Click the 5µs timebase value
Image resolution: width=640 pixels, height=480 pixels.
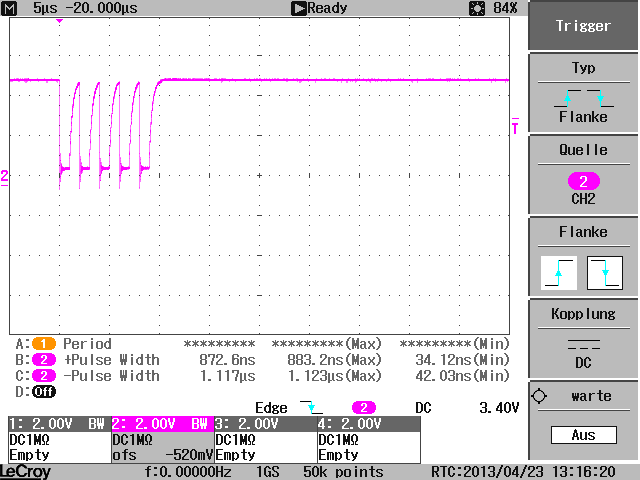click(x=45, y=8)
